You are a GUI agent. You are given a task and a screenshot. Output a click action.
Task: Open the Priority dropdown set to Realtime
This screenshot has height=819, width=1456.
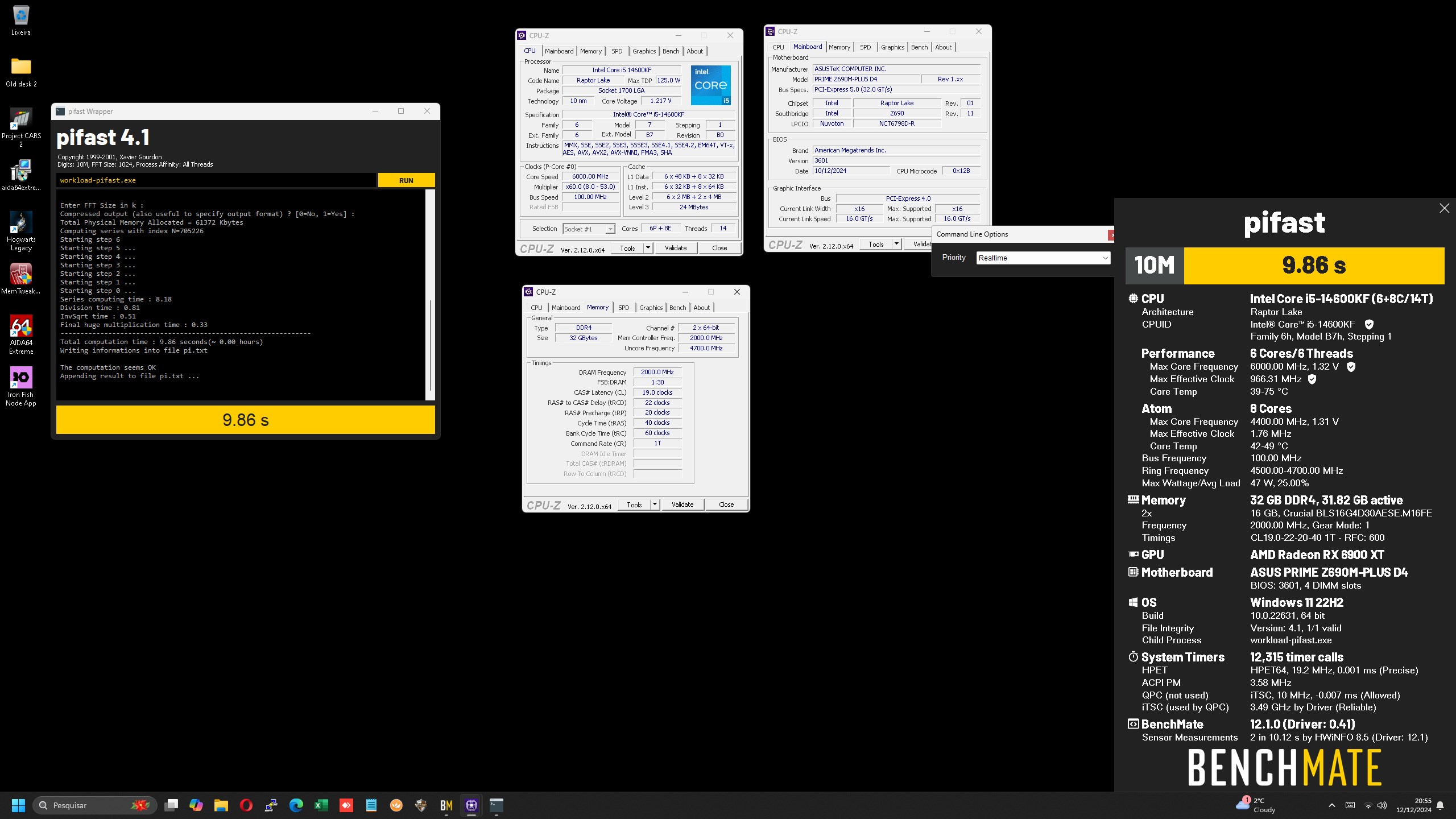tap(1043, 258)
